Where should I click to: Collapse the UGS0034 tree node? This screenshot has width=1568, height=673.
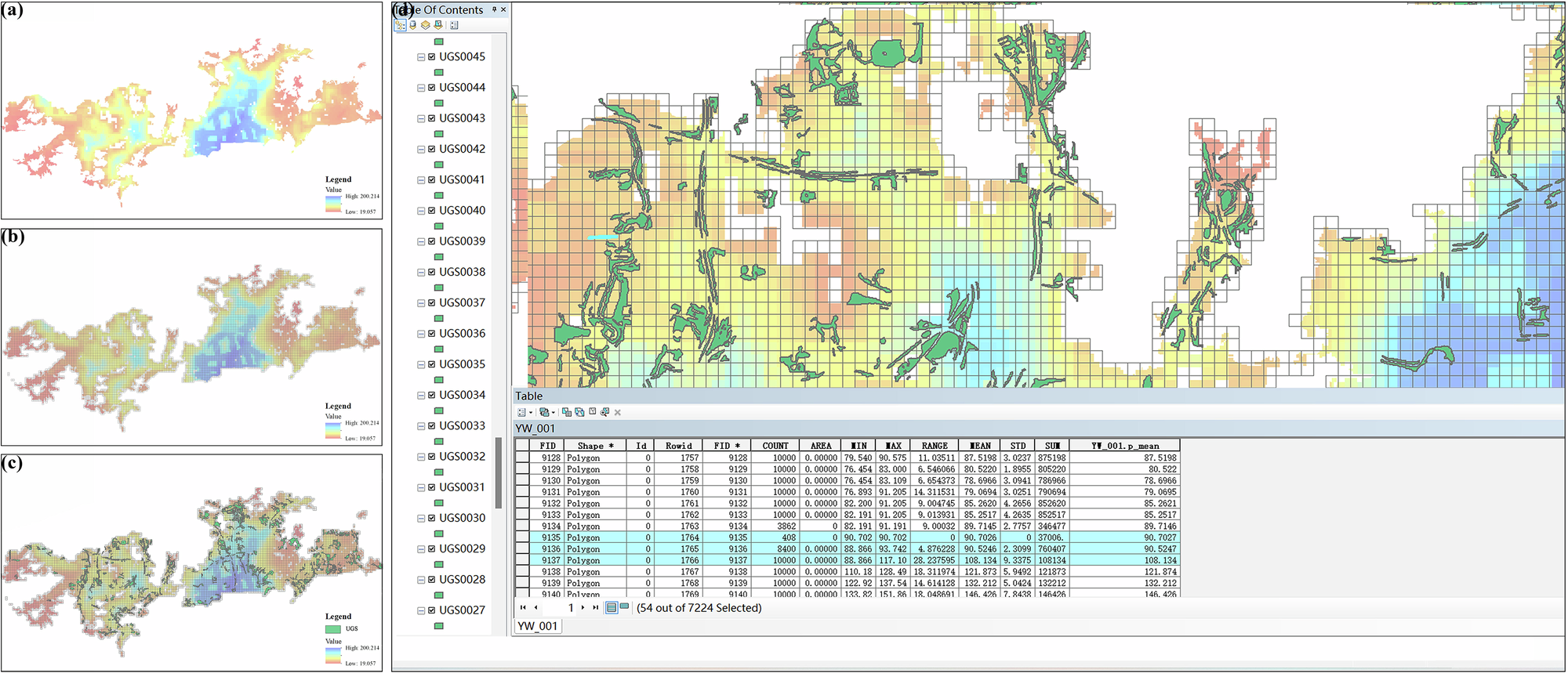[x=421, y=395]
